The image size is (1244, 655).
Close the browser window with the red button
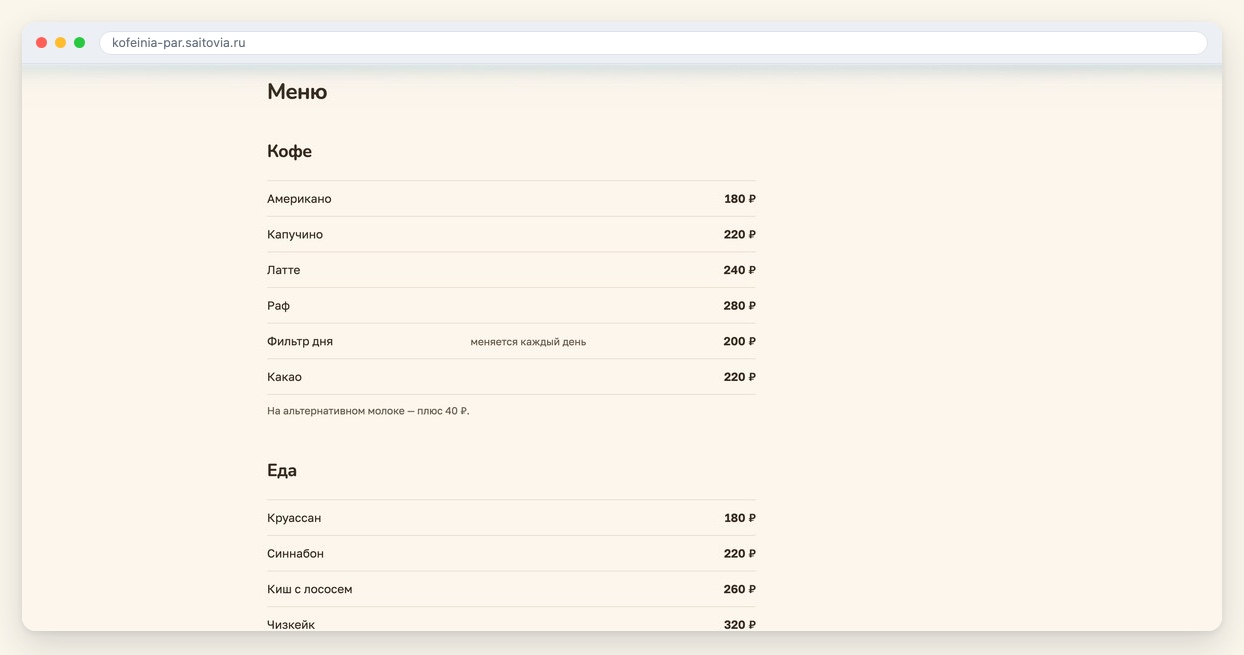[41, 43]
